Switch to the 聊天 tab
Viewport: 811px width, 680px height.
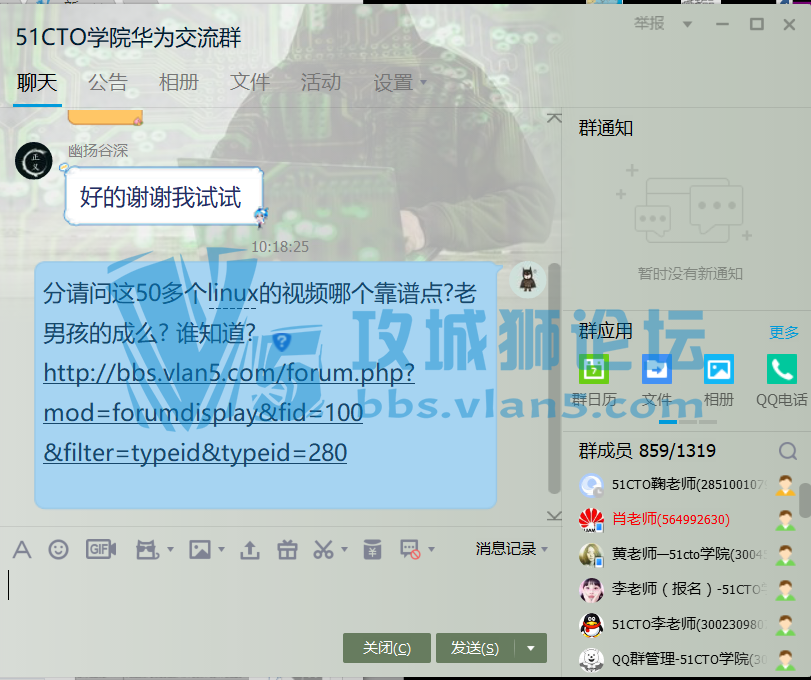coord(37,82)
